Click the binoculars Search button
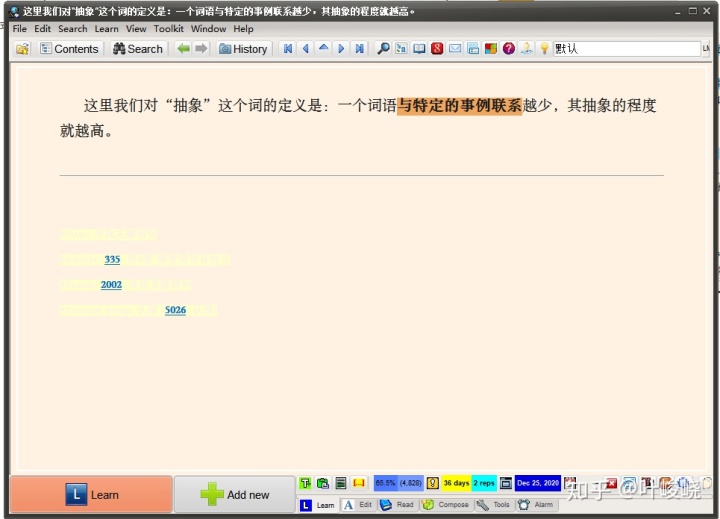Image resolution: width=720 pixels, height=519 pixels. pyautogui.click(x=138, y=49)
